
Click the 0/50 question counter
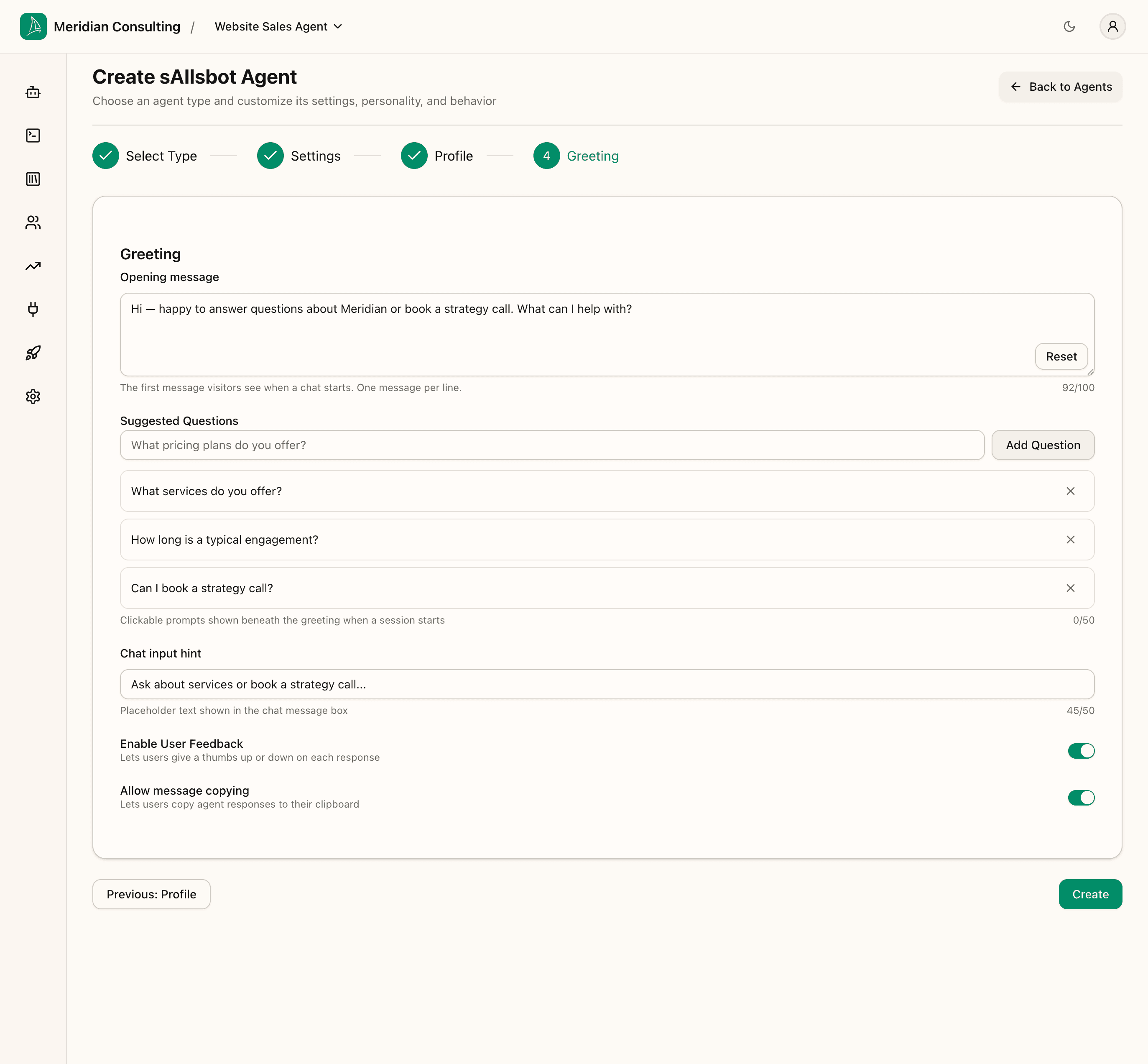click(x=1084, y=620)
